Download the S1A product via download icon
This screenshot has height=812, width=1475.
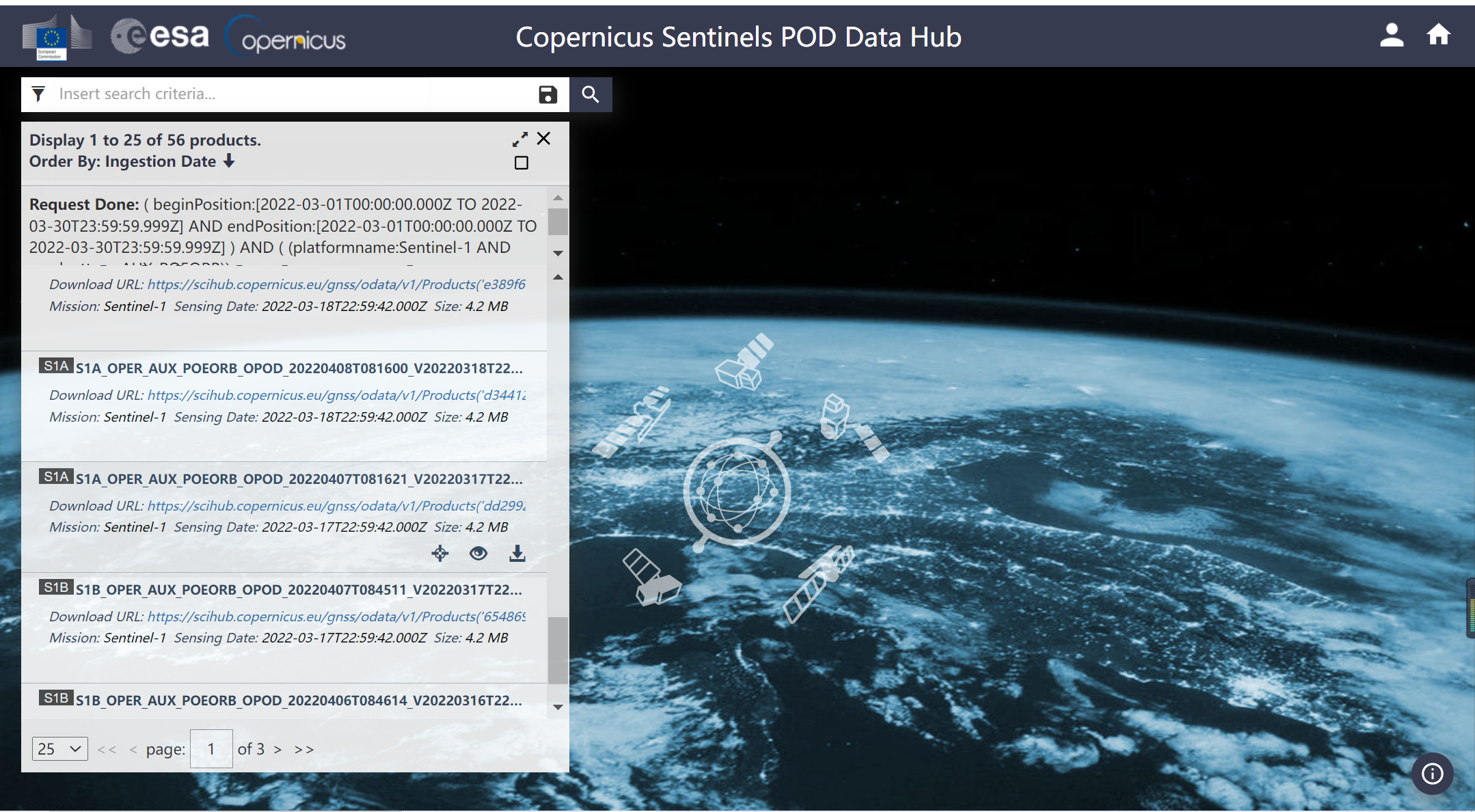[x=517, y=554]
